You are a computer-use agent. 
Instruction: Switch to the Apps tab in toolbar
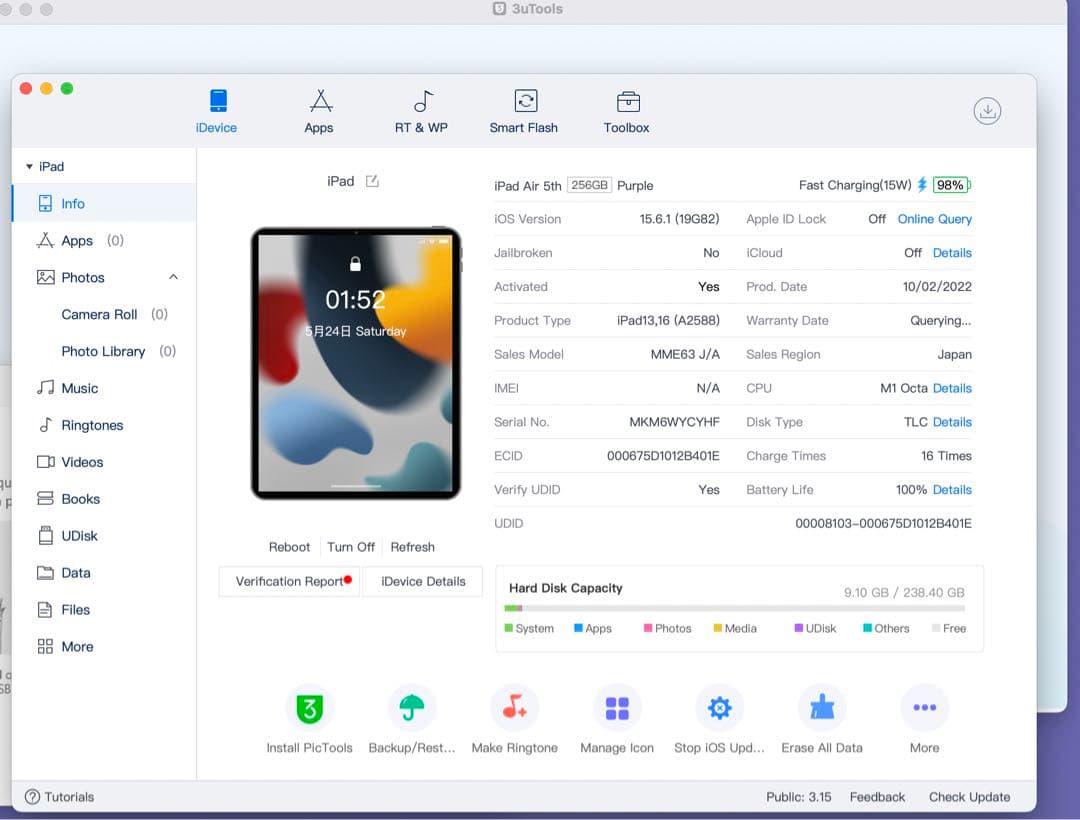click(x=319, y=112)
